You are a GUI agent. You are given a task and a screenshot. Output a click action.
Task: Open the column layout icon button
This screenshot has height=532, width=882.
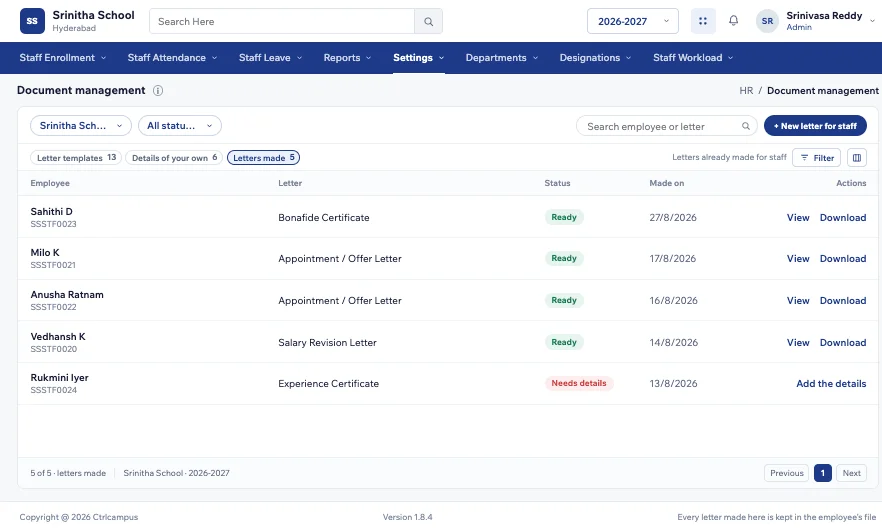coord(857,158)
